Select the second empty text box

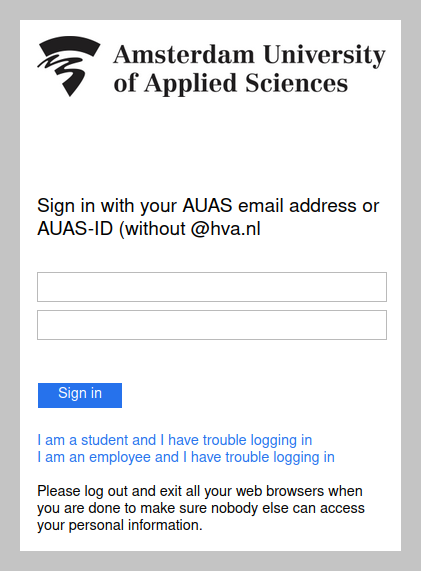pos(212,325)
